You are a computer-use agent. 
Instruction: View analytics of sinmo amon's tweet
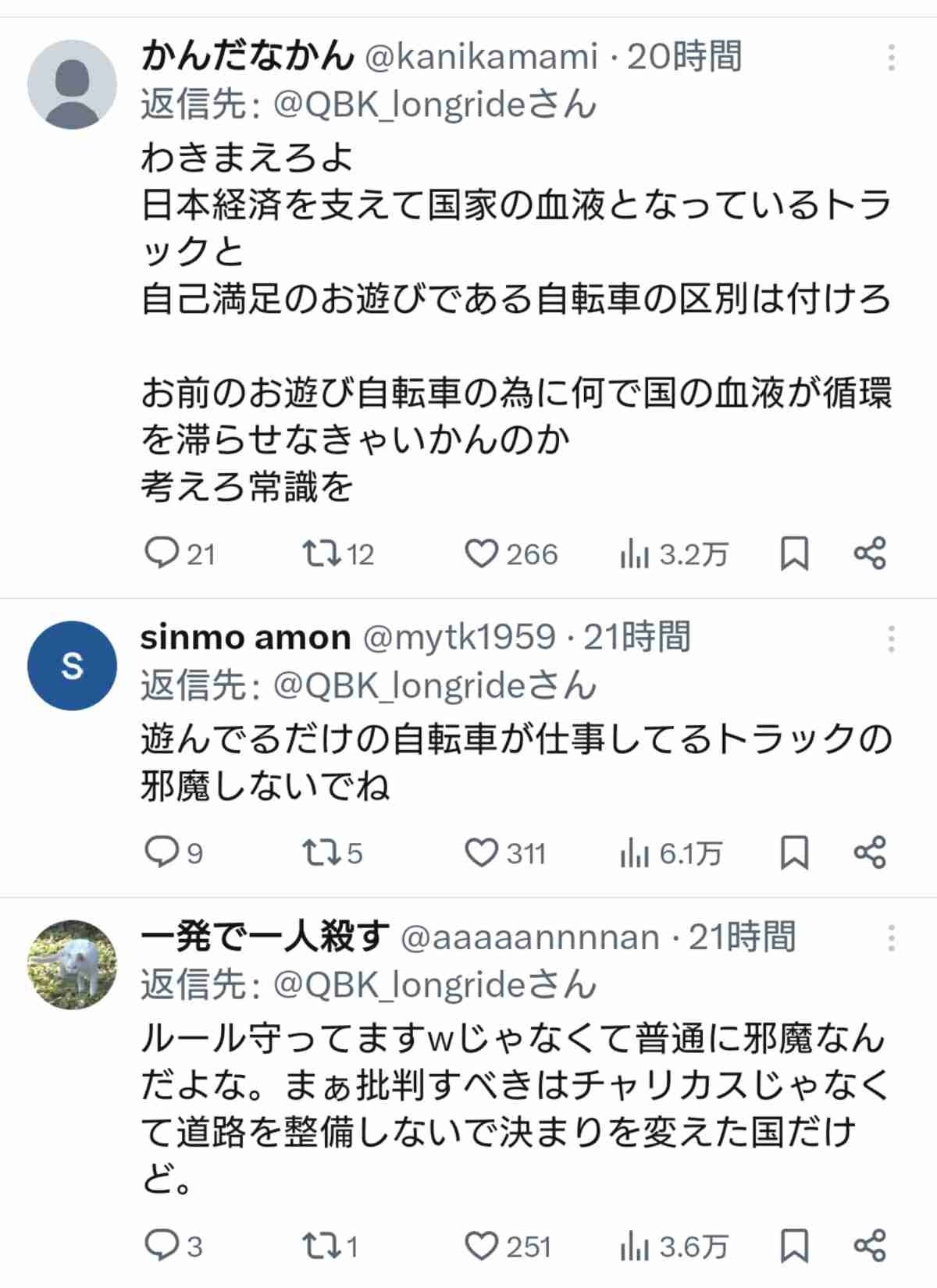pyautogui.click(x=670, y=853)
